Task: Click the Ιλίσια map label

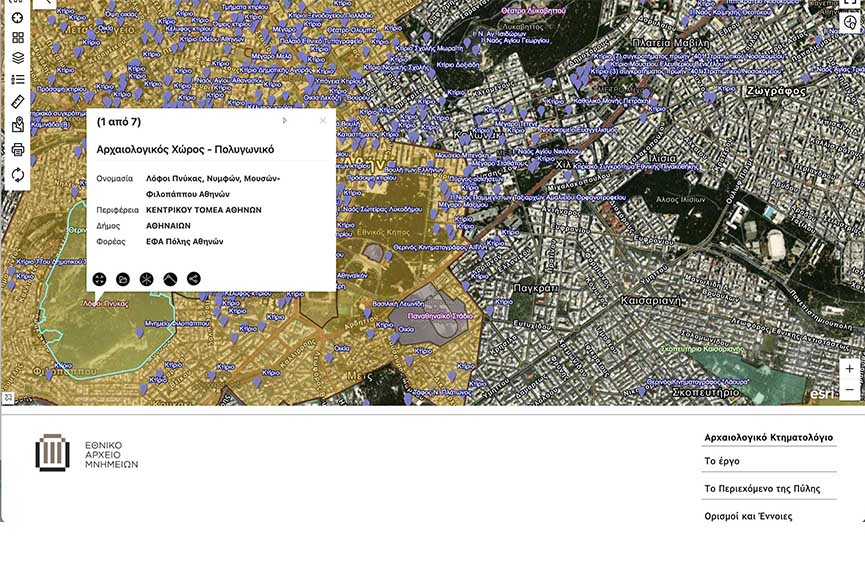Action: 661,158
